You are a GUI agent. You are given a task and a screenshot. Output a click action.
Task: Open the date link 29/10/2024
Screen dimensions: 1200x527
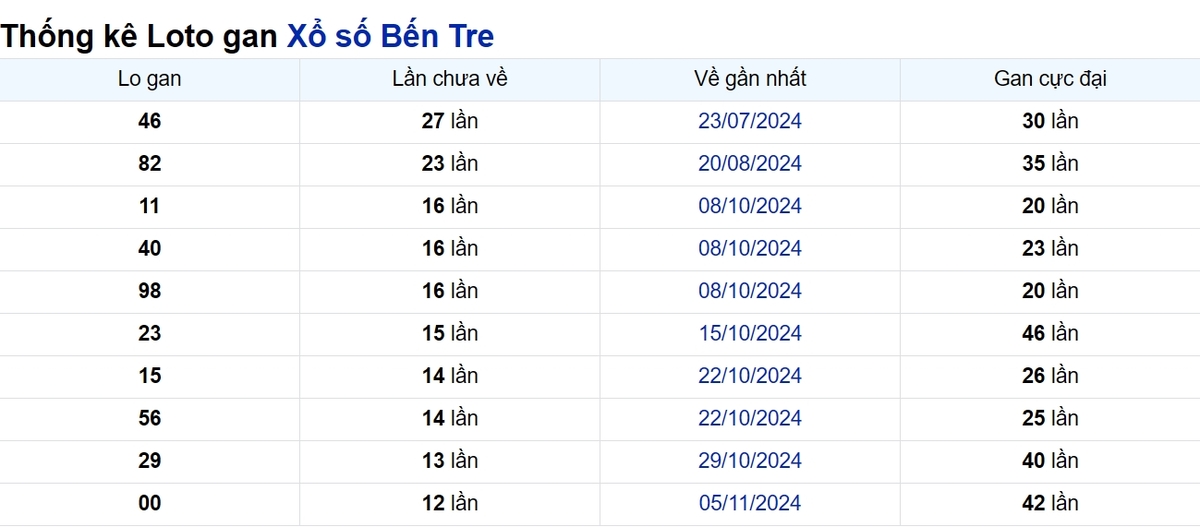(x=750, y=461)
